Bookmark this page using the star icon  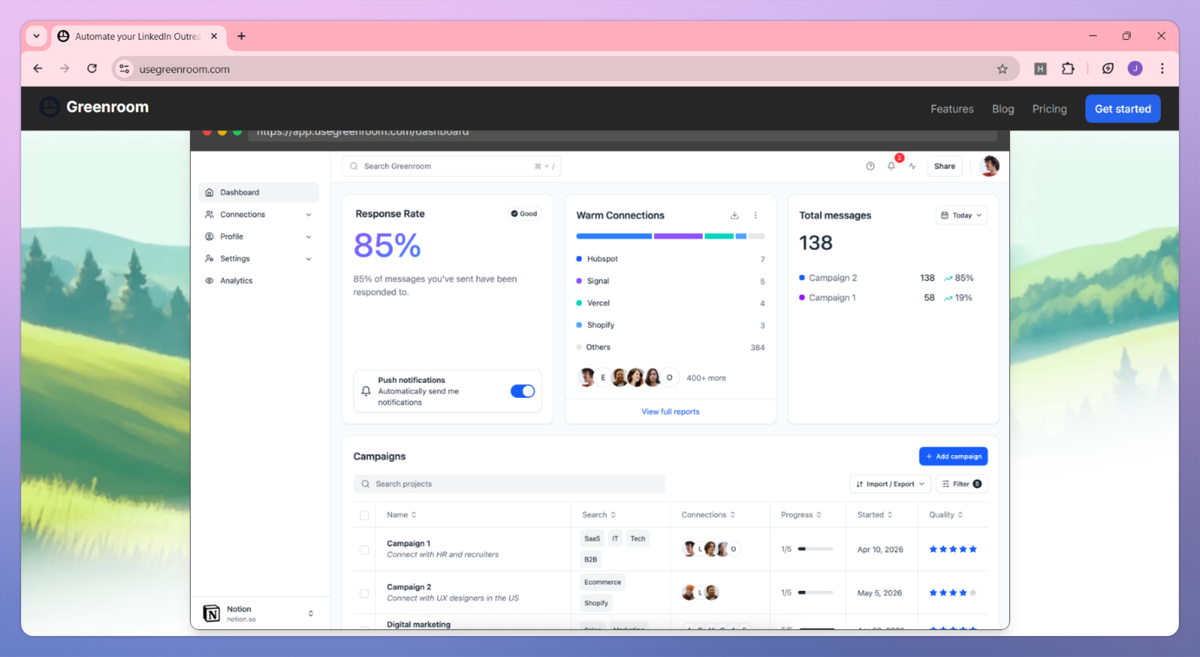(x=1002, y=69)
